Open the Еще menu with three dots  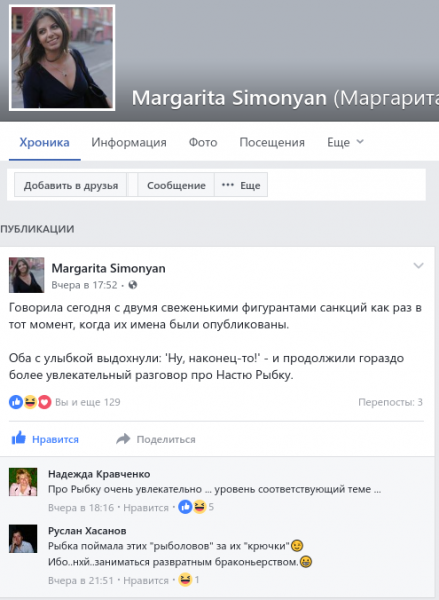pos(241,185)
